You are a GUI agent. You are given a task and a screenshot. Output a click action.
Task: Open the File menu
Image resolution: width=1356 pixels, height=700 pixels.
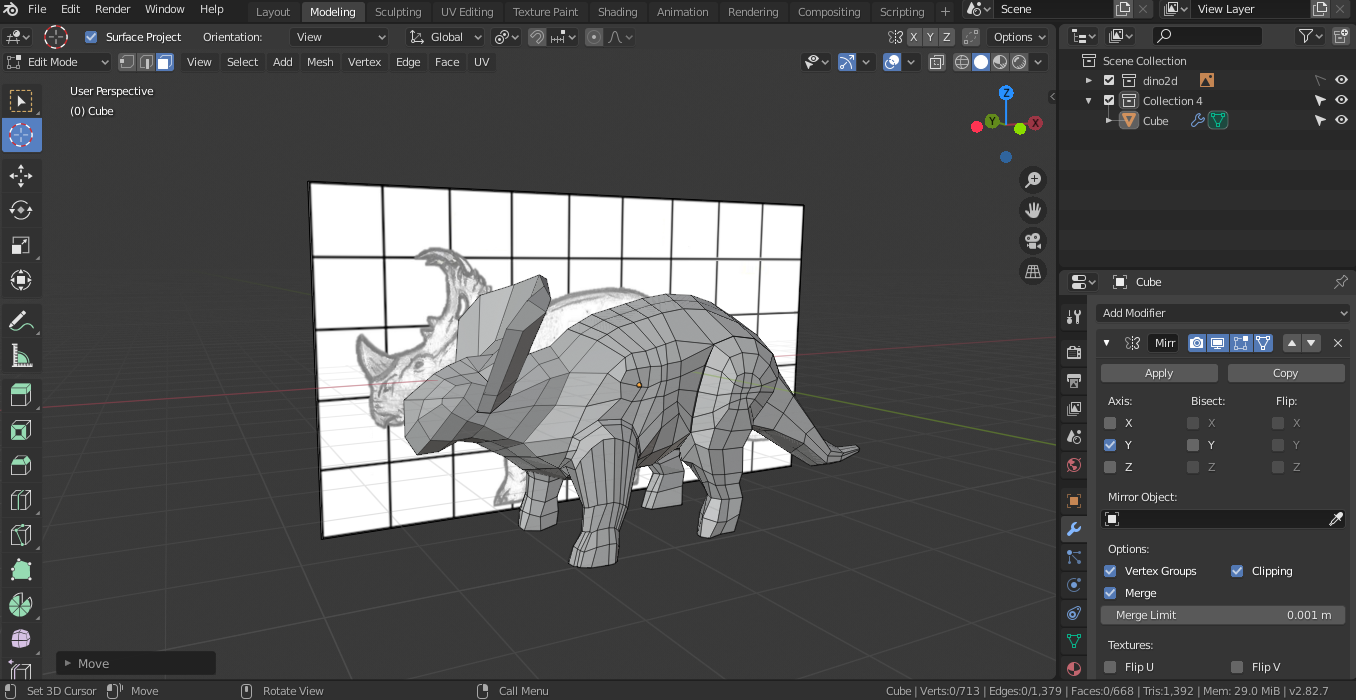[37, 9]
